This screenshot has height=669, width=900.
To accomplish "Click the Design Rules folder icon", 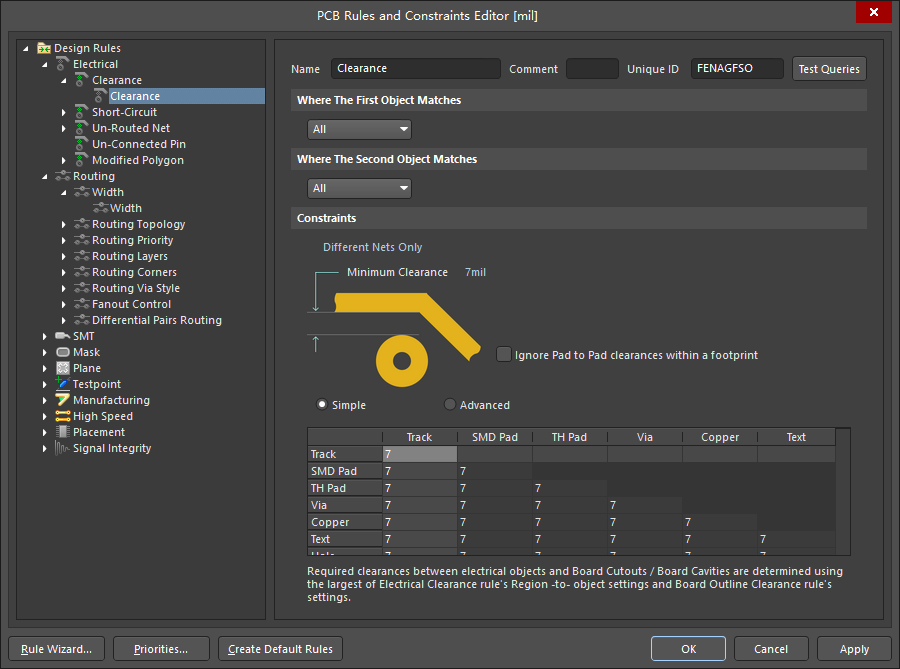I will coord(44,48).
